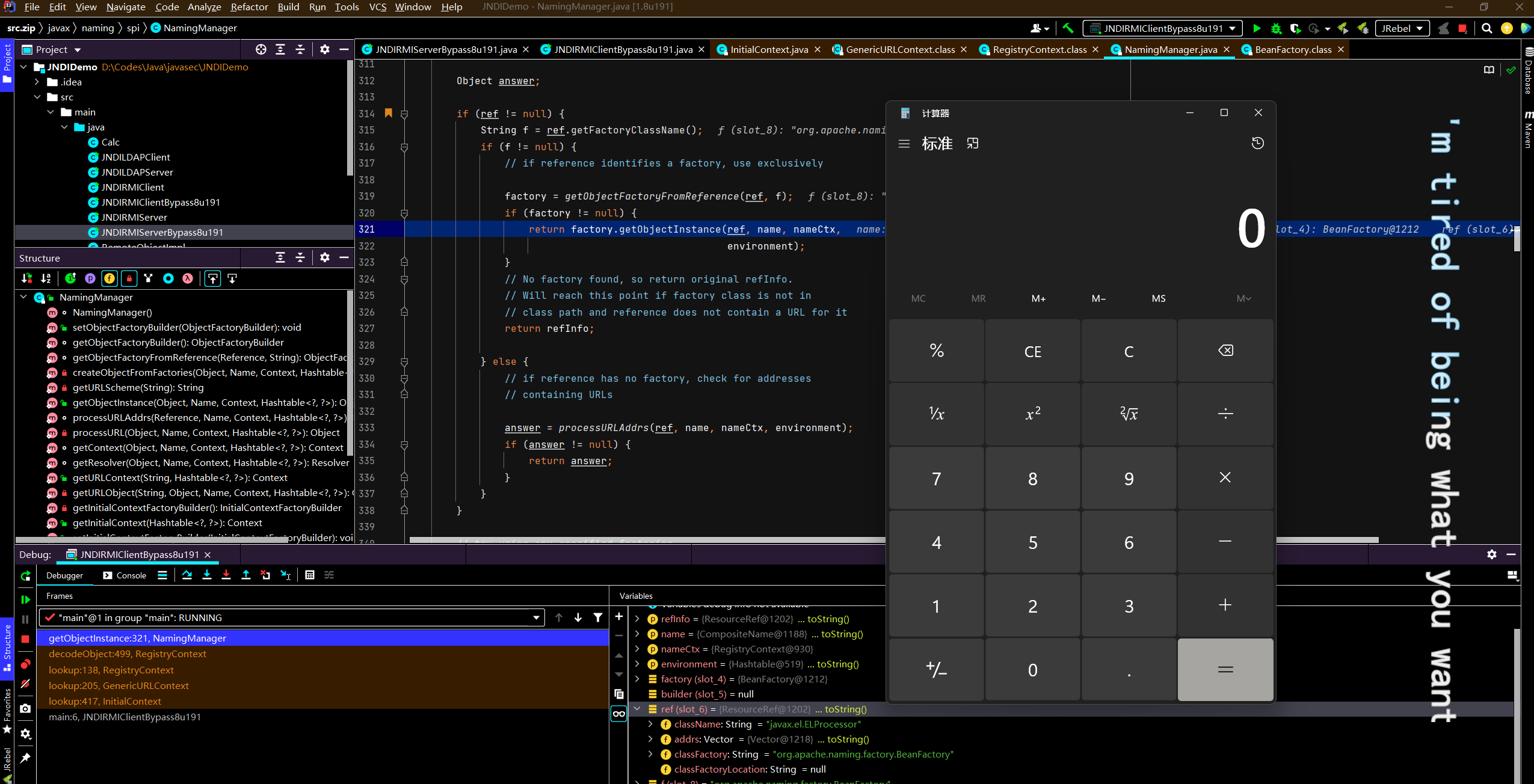Screen dimensions: 1534x784
Task: Click the Evaluate Expression calculator icon
Action: (309, 575)
